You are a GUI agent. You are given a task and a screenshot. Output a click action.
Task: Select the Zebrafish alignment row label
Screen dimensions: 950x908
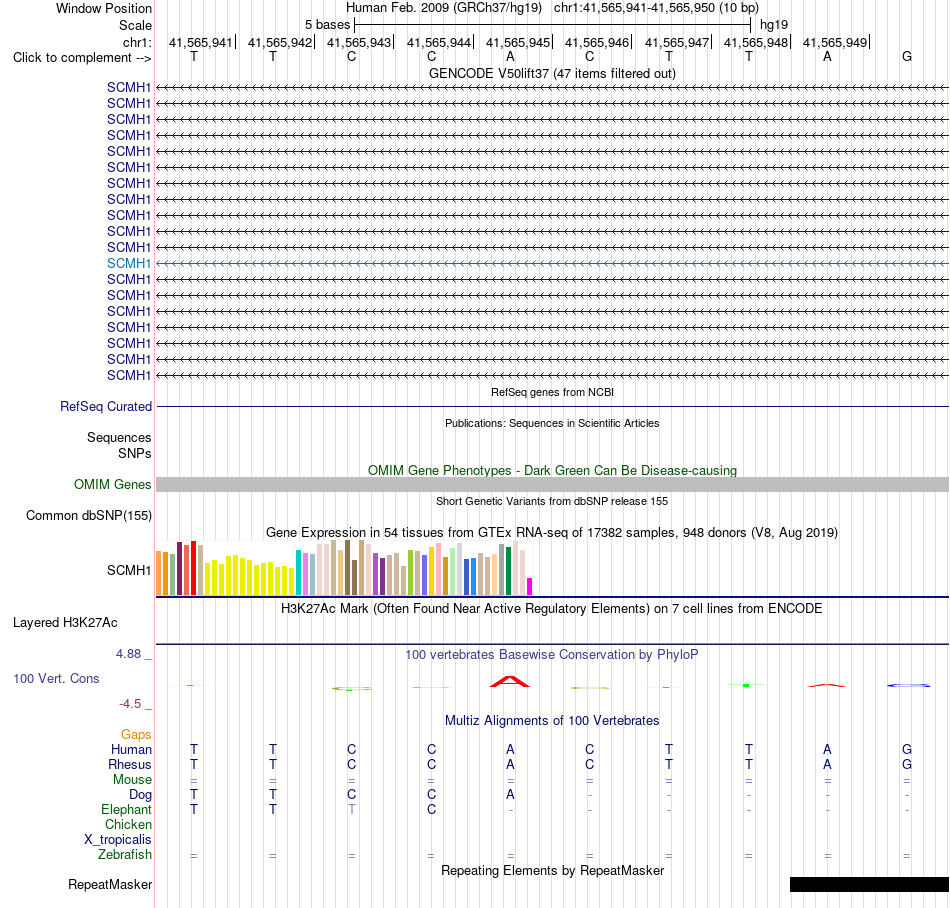pos(125,855)
